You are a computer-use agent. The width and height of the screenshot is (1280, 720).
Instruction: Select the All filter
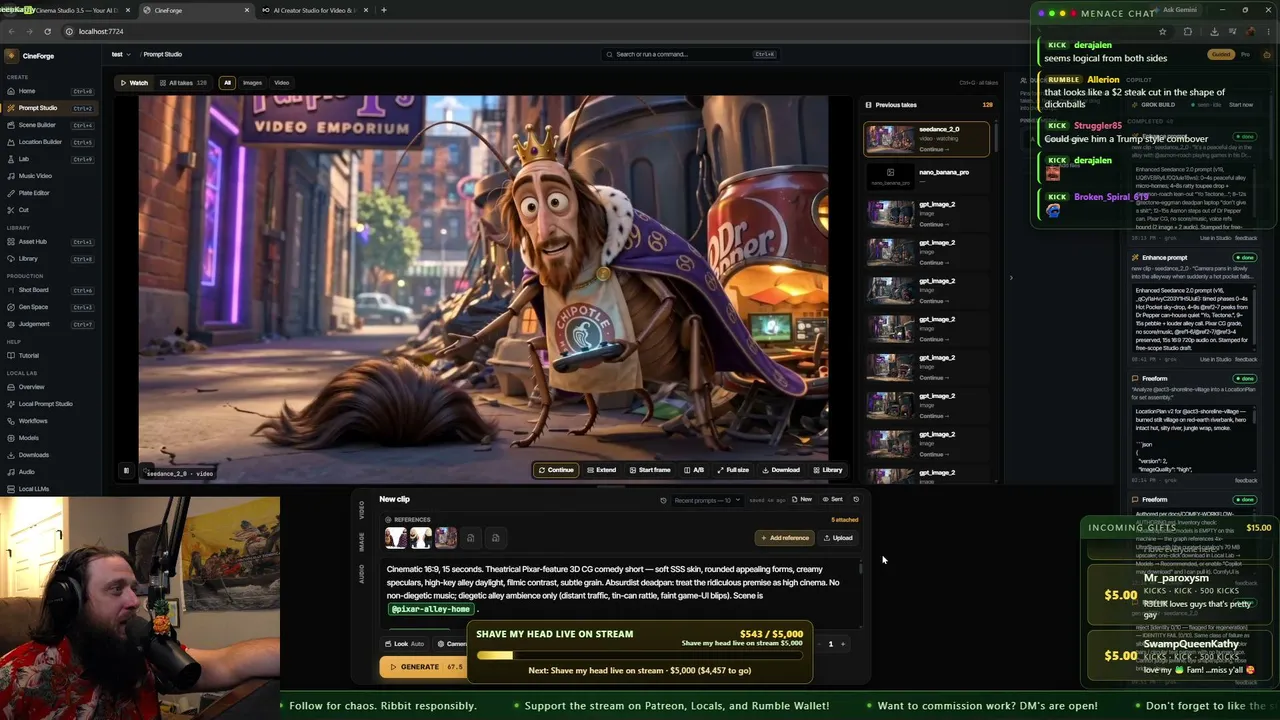pos(227,83)
